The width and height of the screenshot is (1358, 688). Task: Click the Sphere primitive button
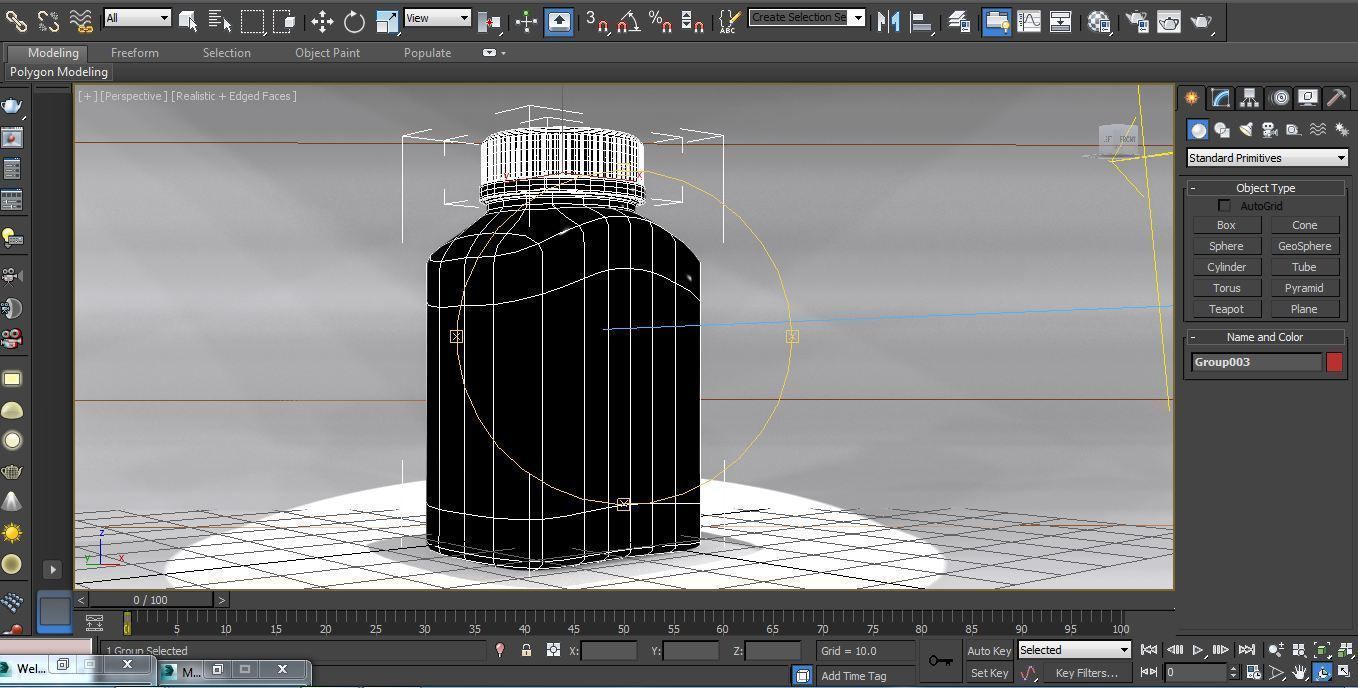point(1226,246)
